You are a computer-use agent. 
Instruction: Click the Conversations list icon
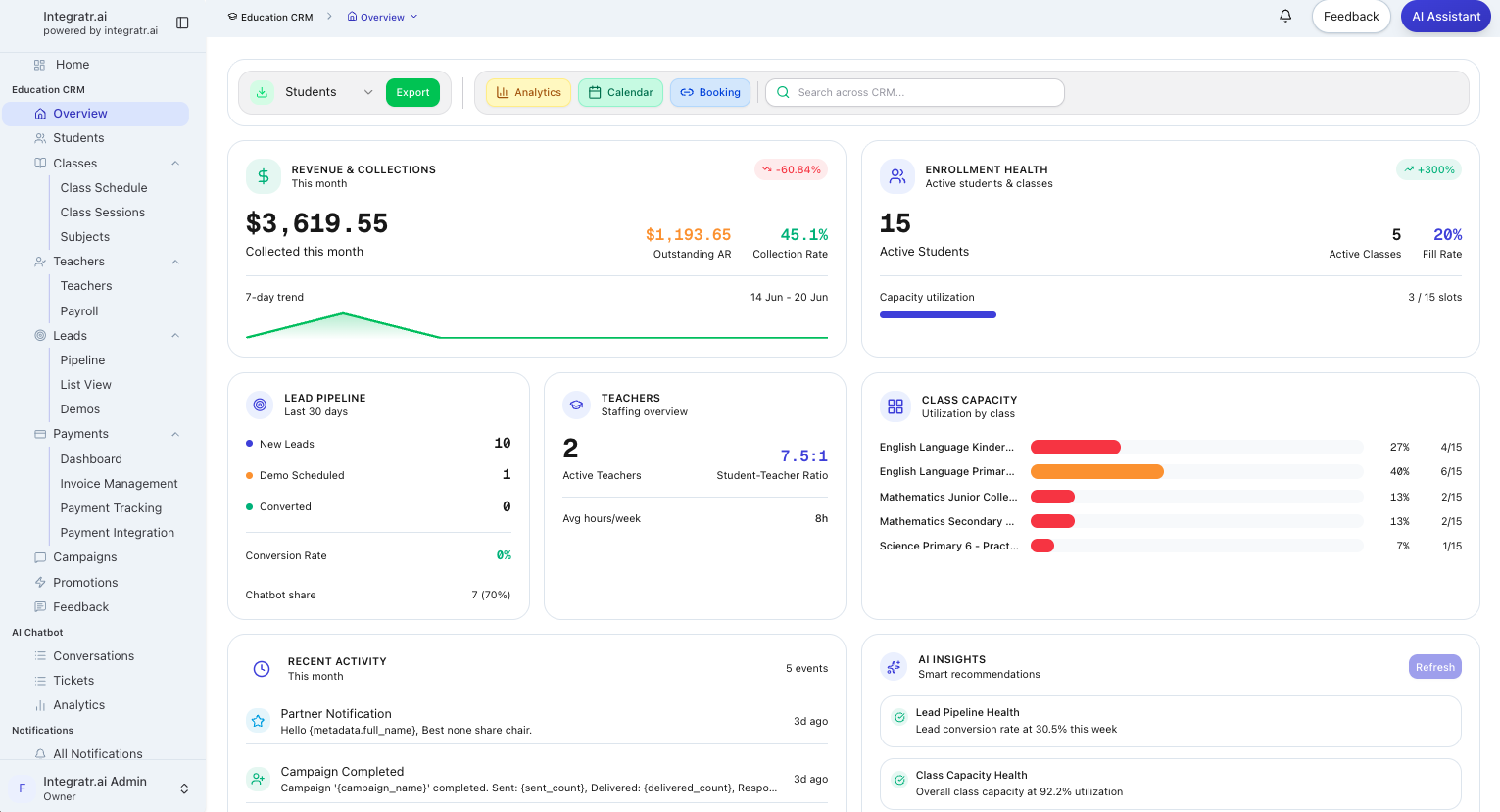[40, 656]
